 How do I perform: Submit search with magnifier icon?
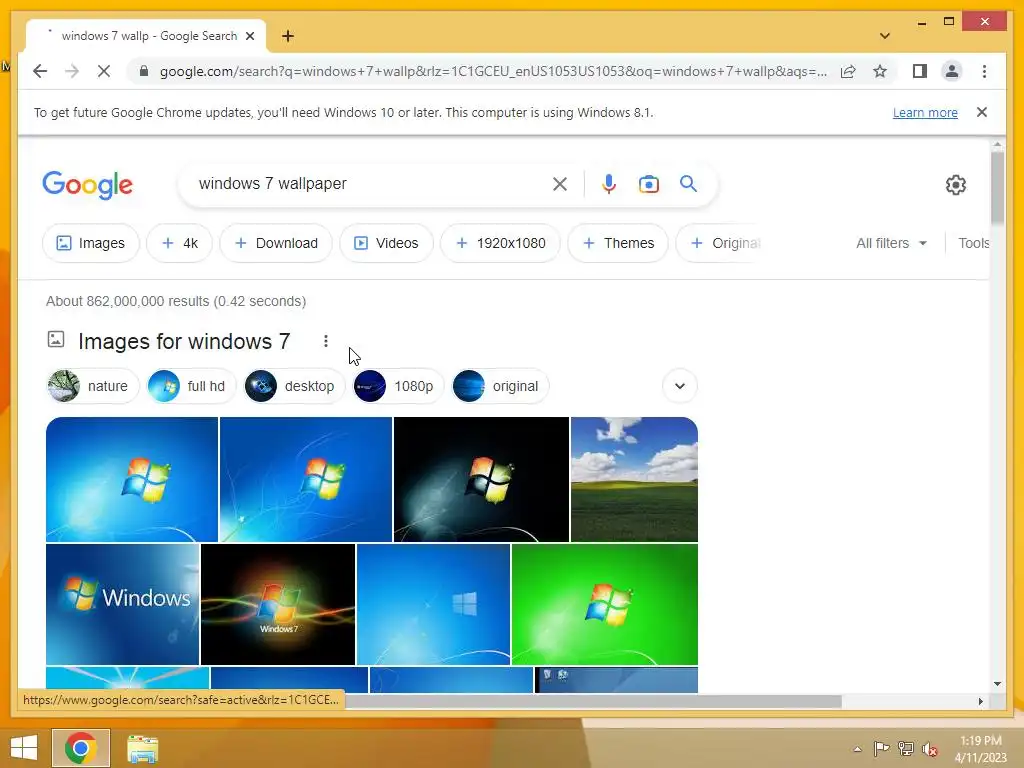[688, 184]
